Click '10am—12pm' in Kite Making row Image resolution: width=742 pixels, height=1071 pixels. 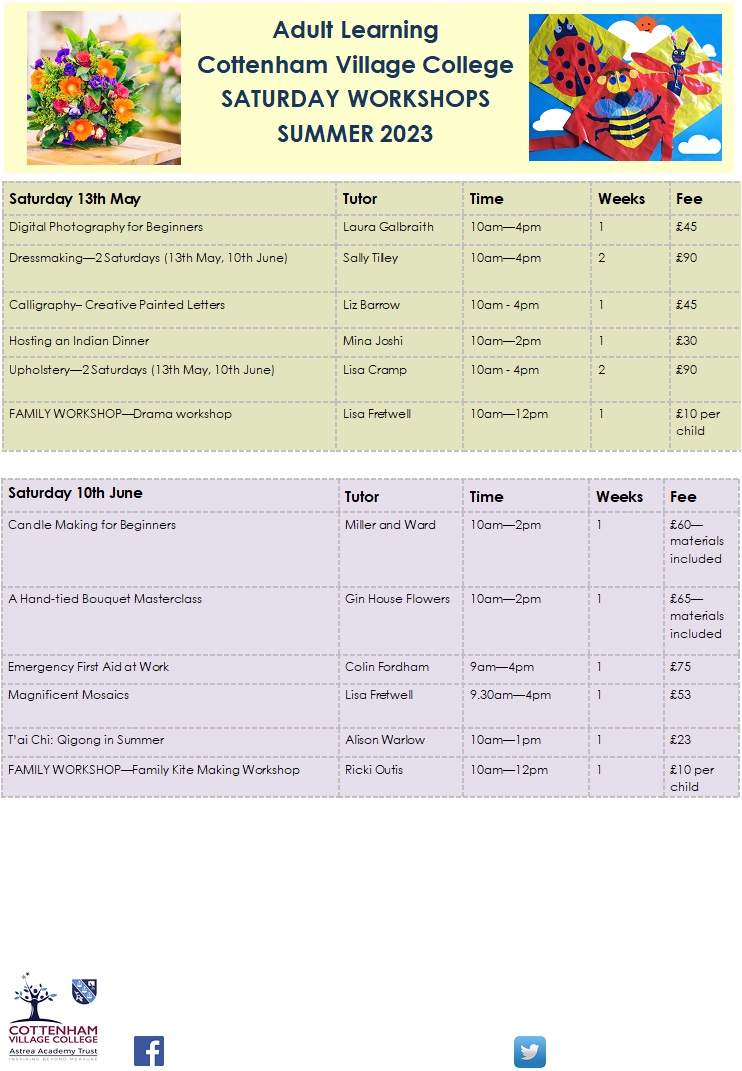pyautogui.click(x=509, y=770)
